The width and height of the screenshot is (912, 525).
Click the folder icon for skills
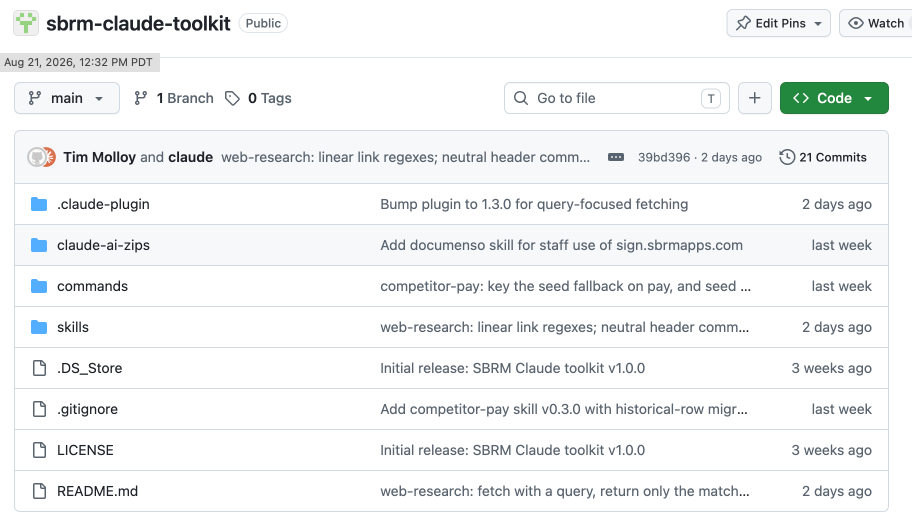pos(39,327)
